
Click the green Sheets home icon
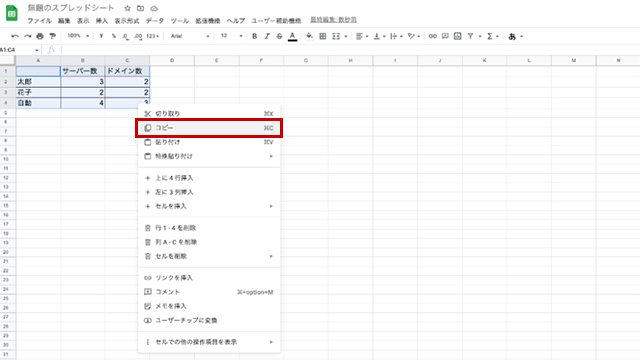[12, 13]
